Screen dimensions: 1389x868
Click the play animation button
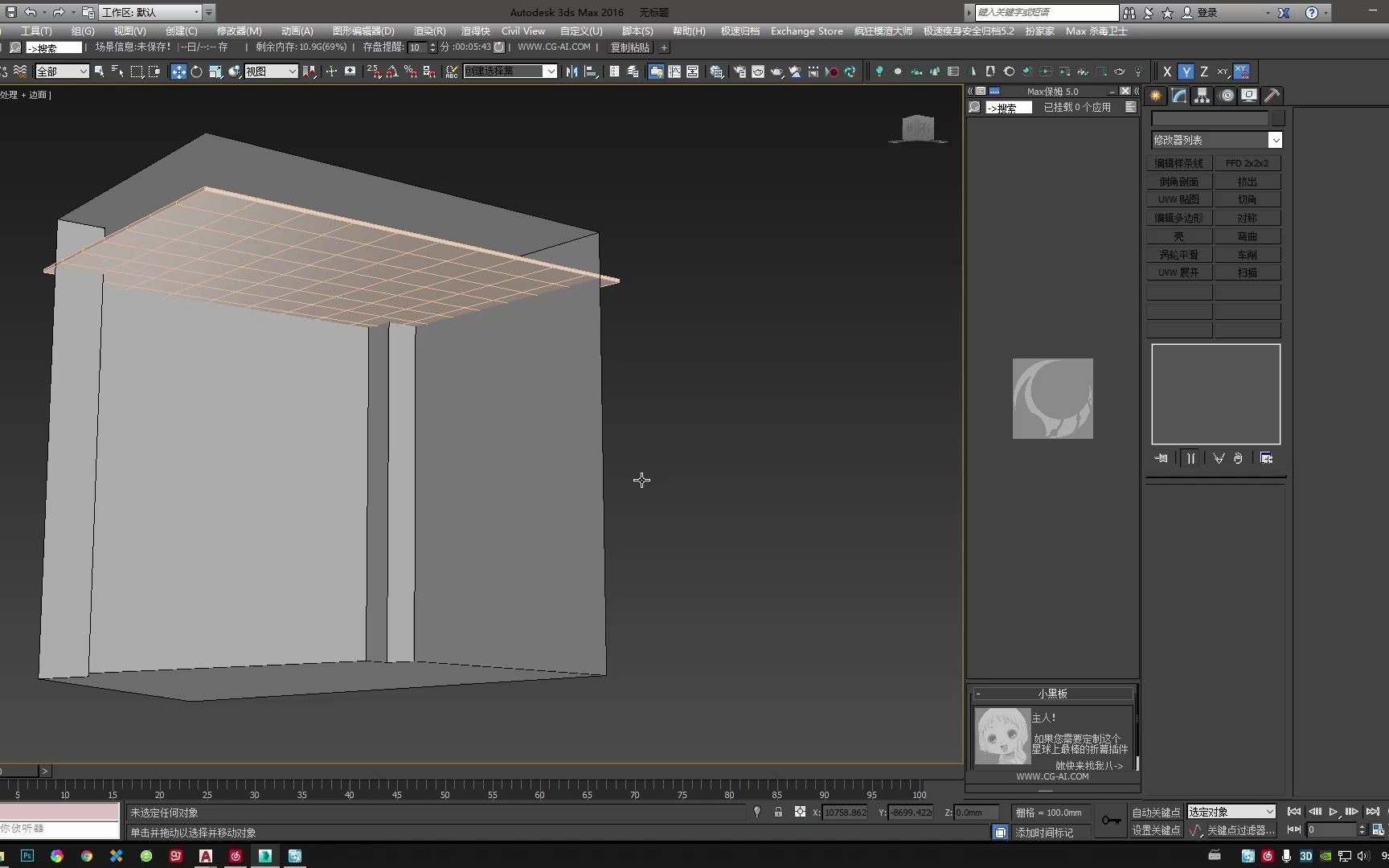pos(1333,812)
